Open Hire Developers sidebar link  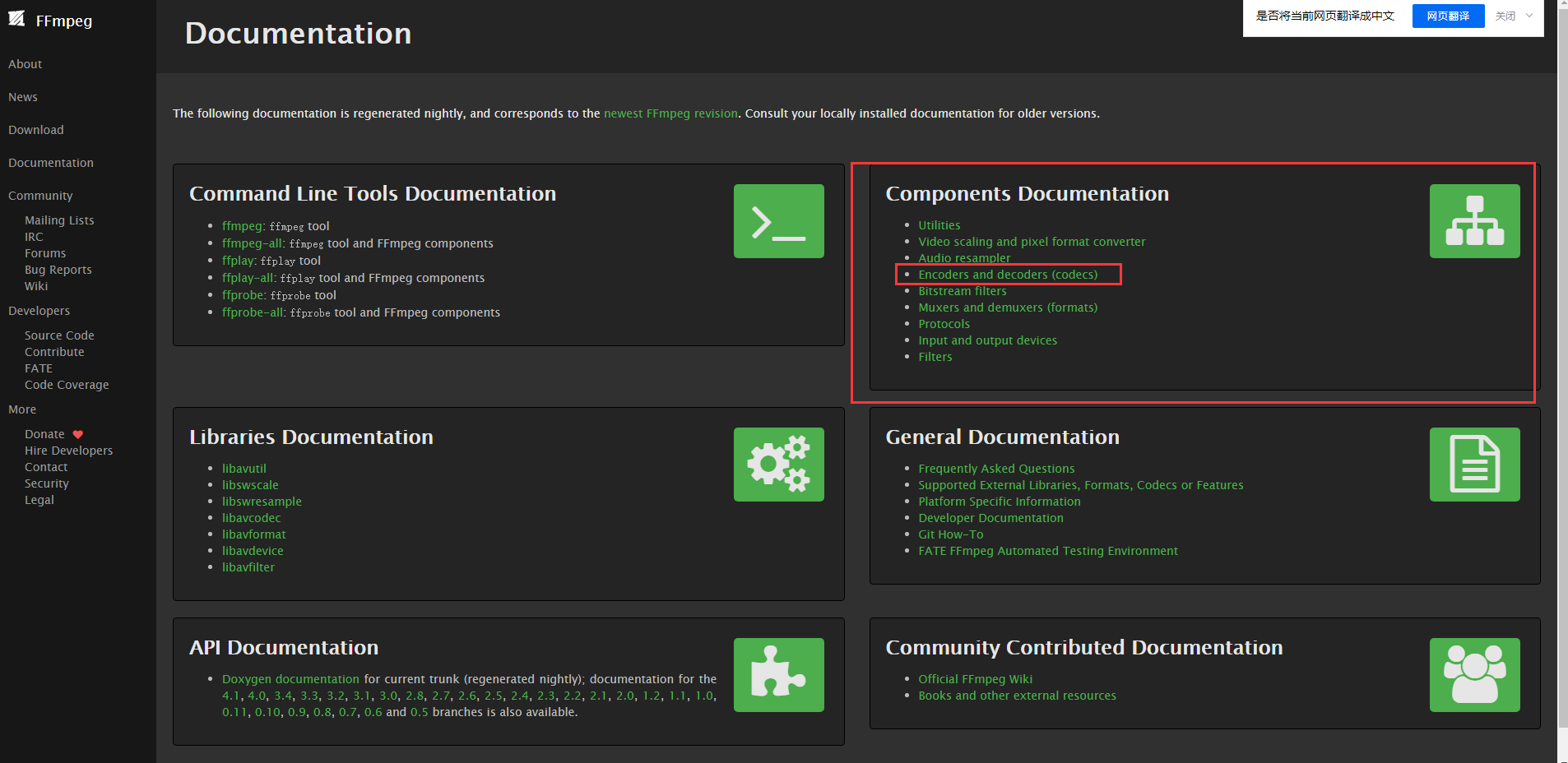click(69, 451)
